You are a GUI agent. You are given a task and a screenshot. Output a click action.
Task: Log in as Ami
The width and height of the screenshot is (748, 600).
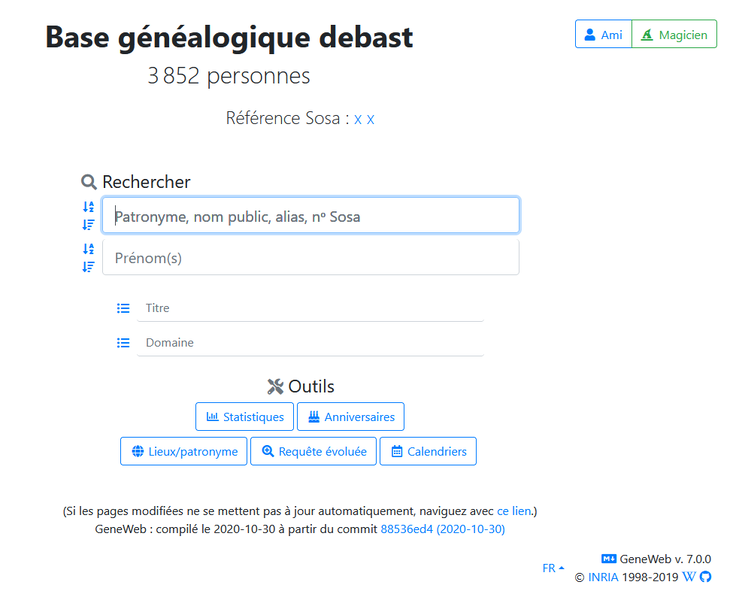(603, 34)
